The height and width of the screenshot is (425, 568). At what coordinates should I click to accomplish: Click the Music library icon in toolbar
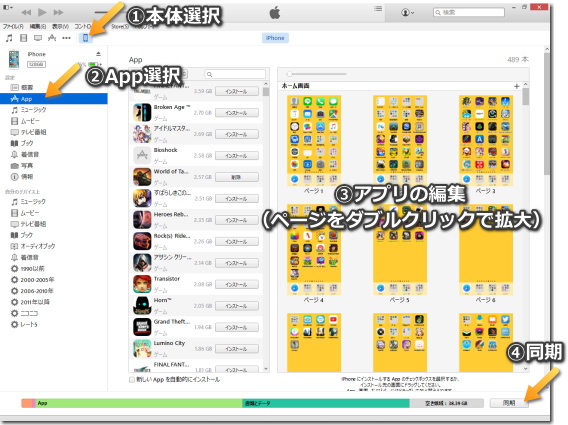(9, 38)
